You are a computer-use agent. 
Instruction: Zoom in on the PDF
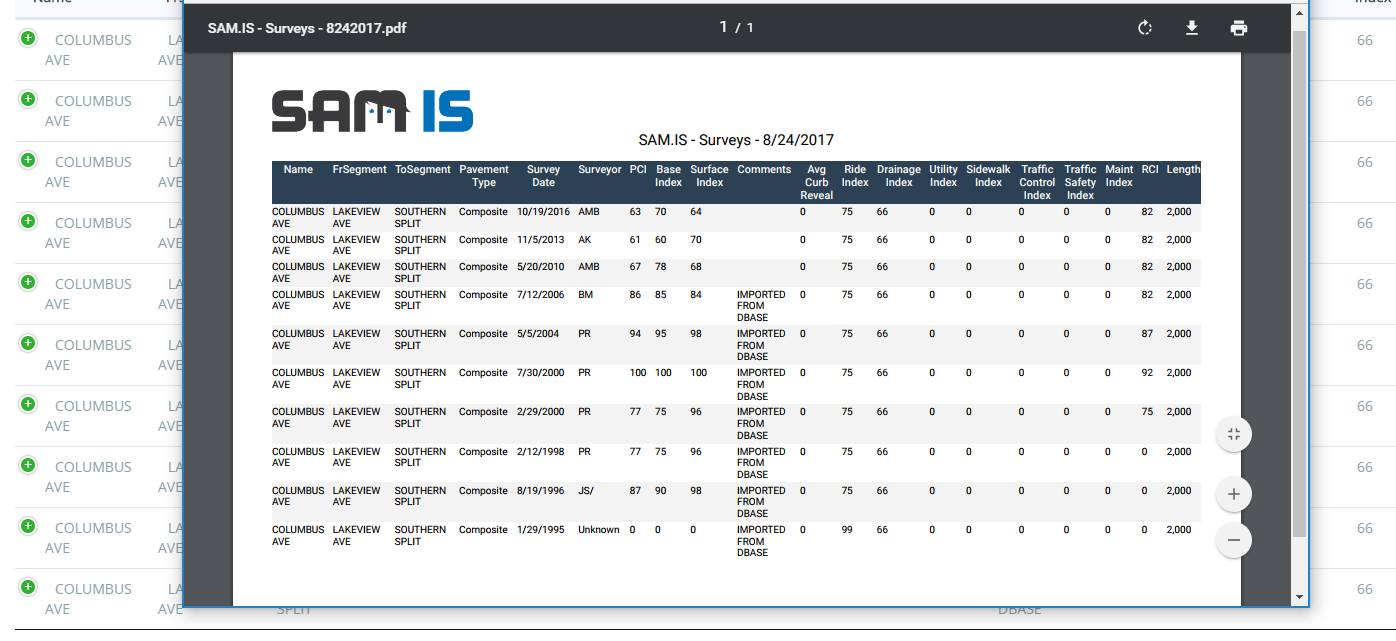coord(1233,494)
